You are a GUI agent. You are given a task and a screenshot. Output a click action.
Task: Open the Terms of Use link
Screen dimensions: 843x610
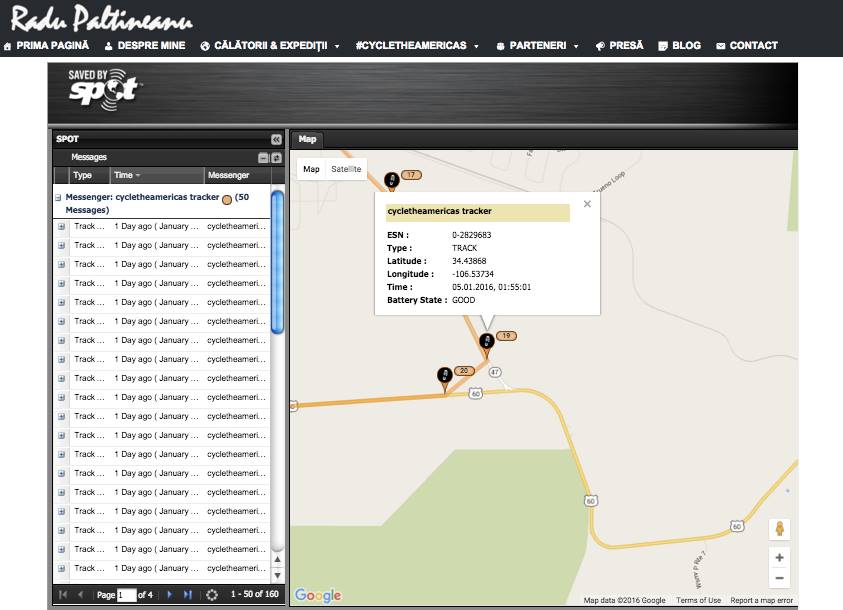tap(698, 600)
